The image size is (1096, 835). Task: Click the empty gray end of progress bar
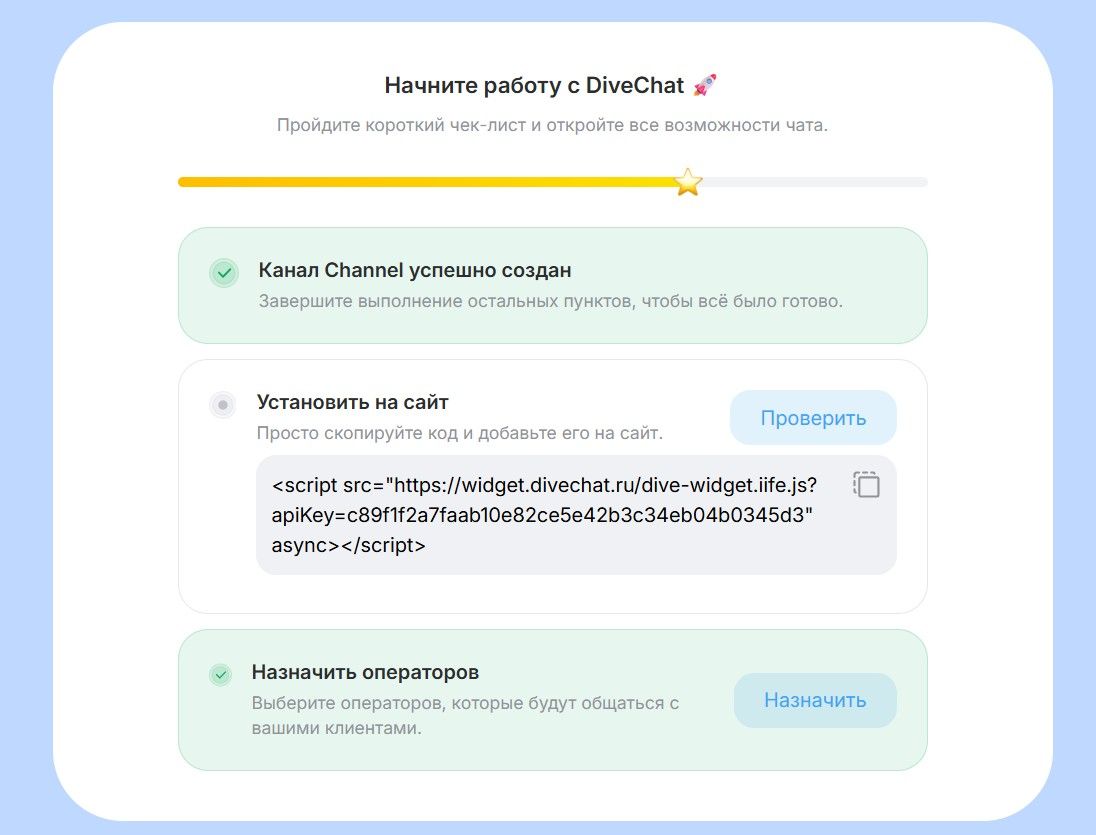coord(820,182)
